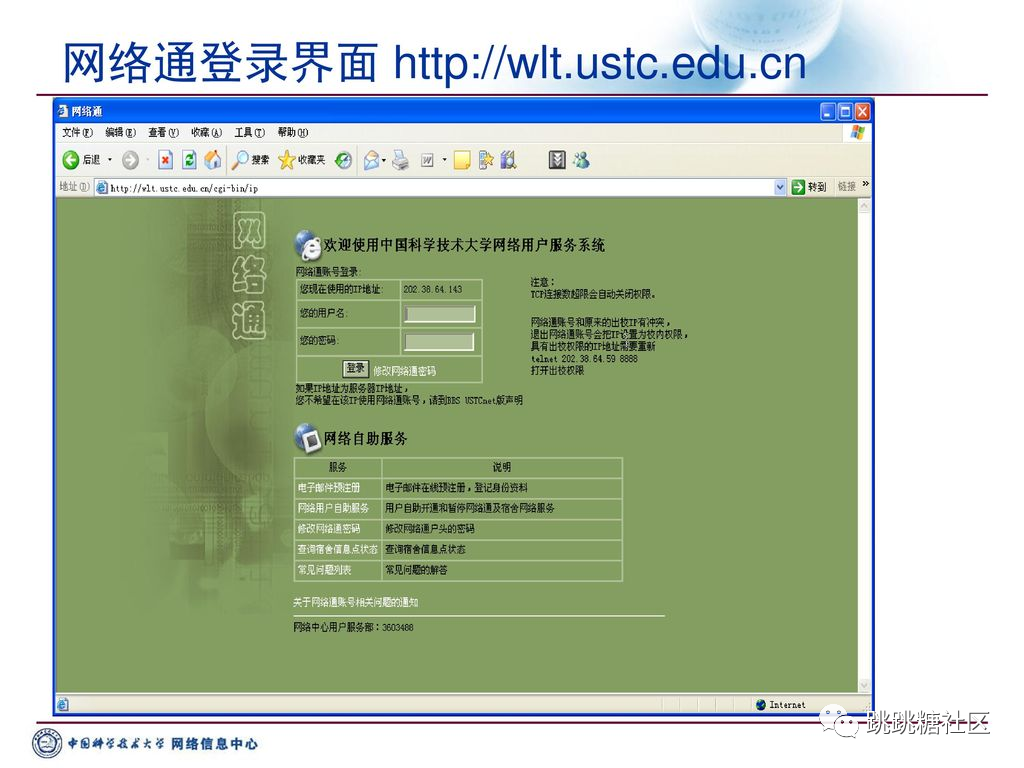Open the 修改网络通密码 link beside login
1024x768 pixels.
pyautogui.click(x=404, y=371)
